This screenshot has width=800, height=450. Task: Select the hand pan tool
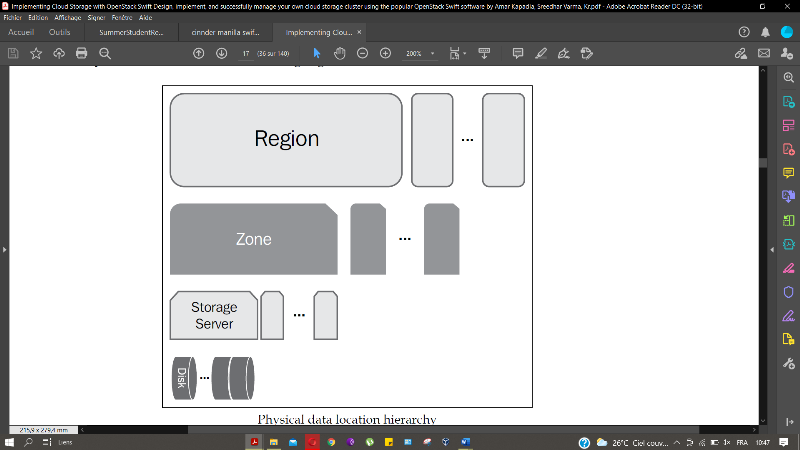pos(339,53)
